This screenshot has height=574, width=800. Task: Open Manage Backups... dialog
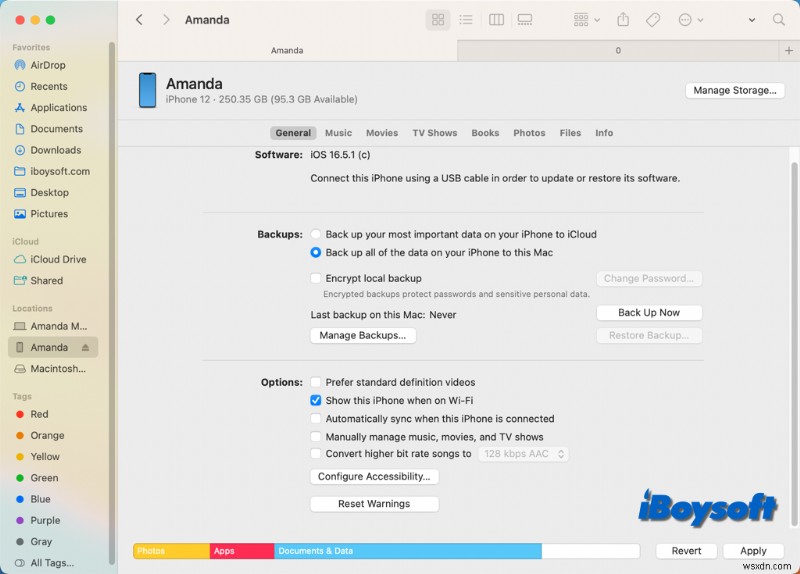click(x=363, y=335)
